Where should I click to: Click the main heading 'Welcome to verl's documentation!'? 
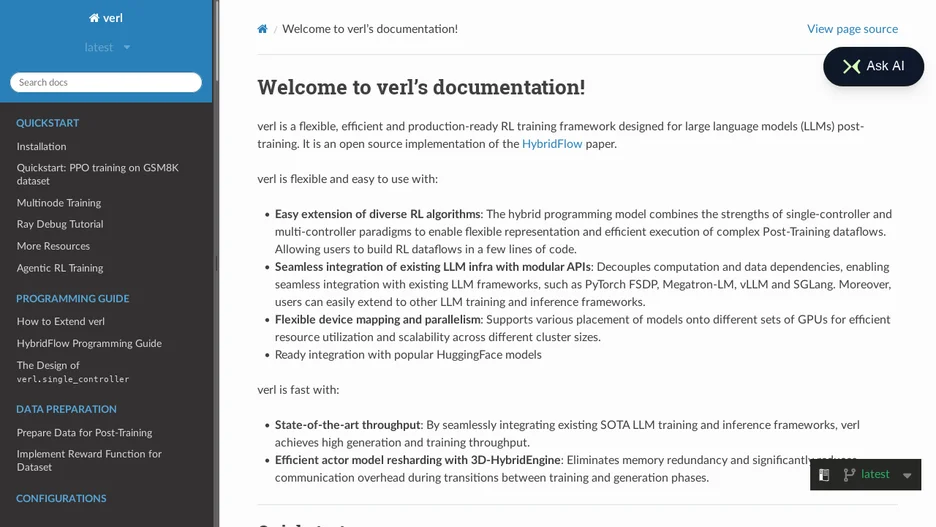[x=421, y=87]
